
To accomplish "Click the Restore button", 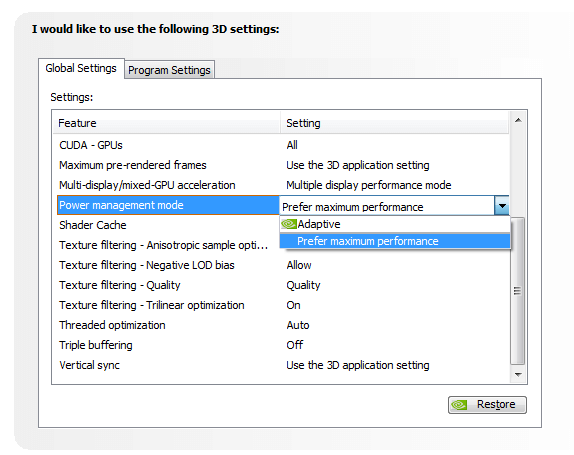I will click(487, 404).
